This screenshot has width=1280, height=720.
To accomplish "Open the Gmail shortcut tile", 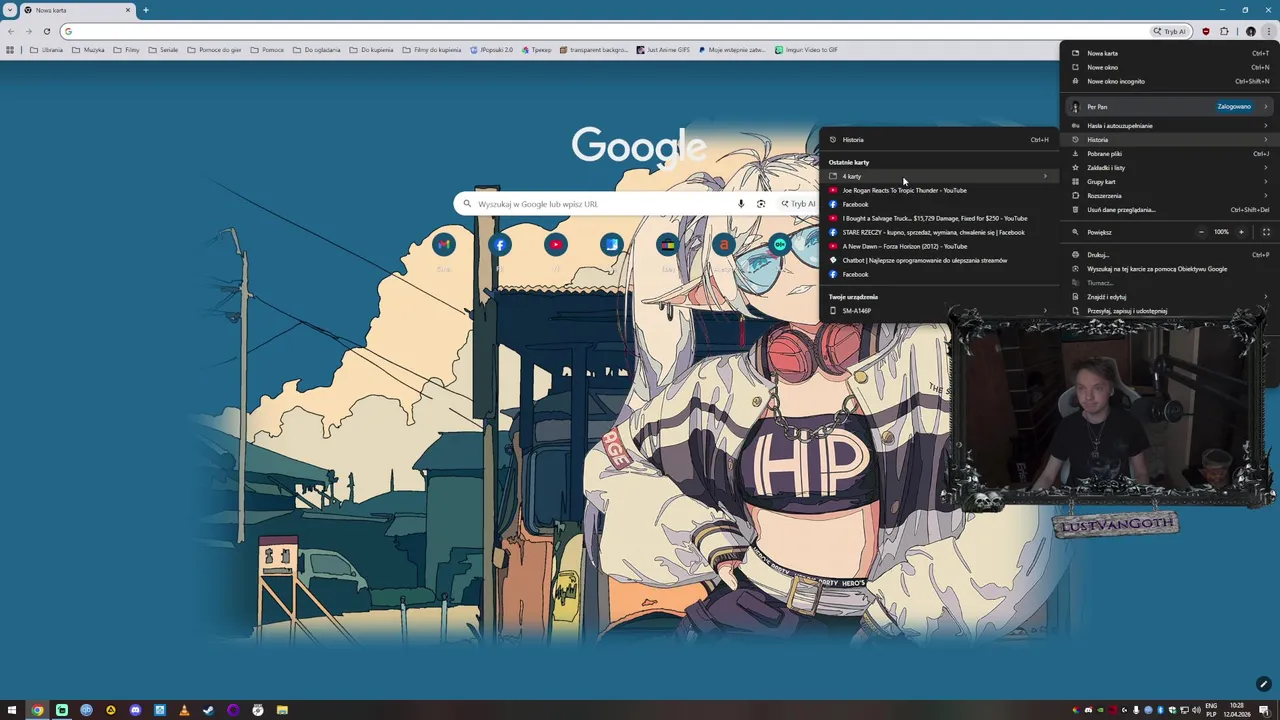I will pyautogui.click(x=444, y=245).
